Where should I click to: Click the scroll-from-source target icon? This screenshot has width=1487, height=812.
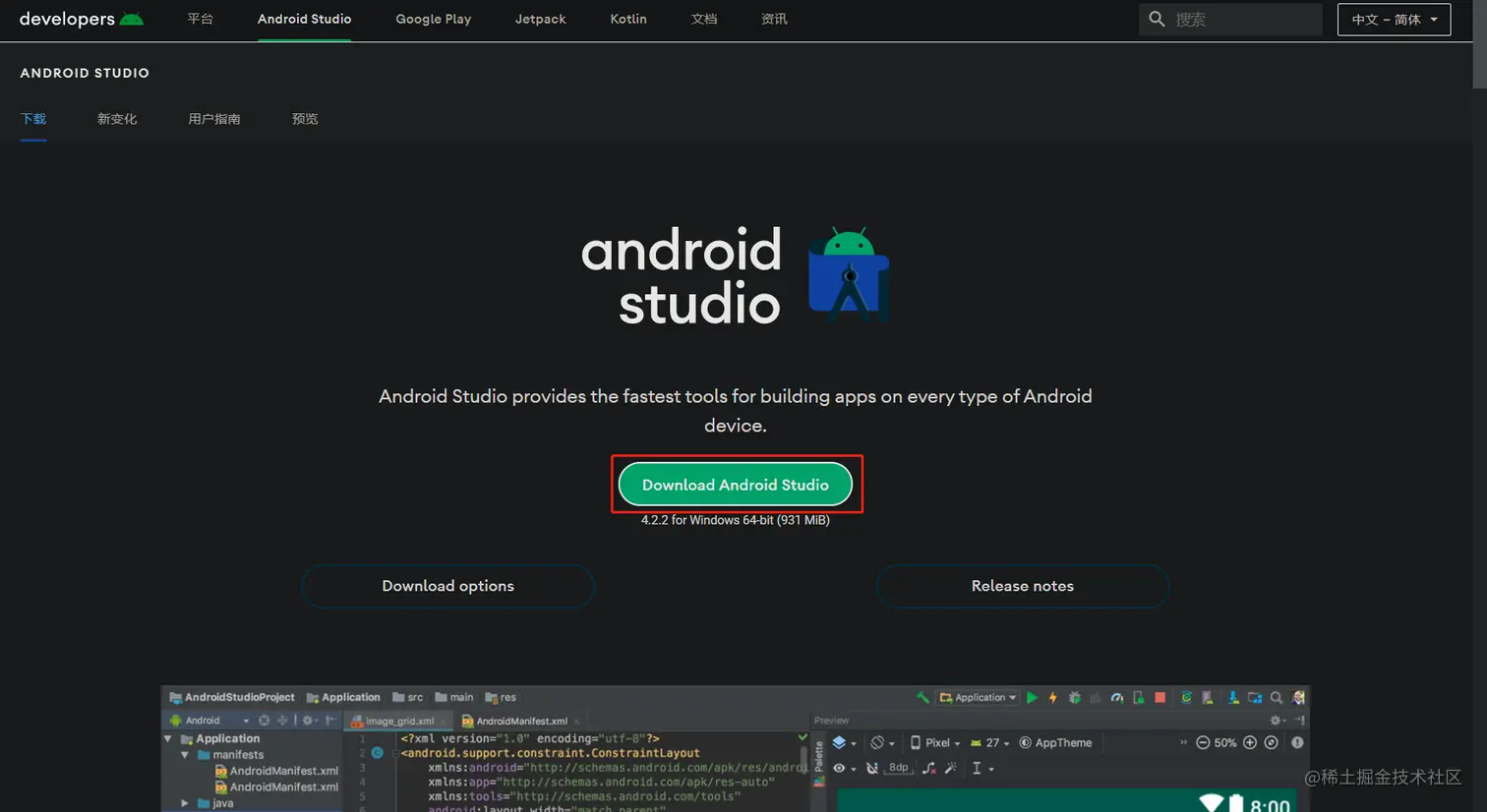[x=264, y=721]
